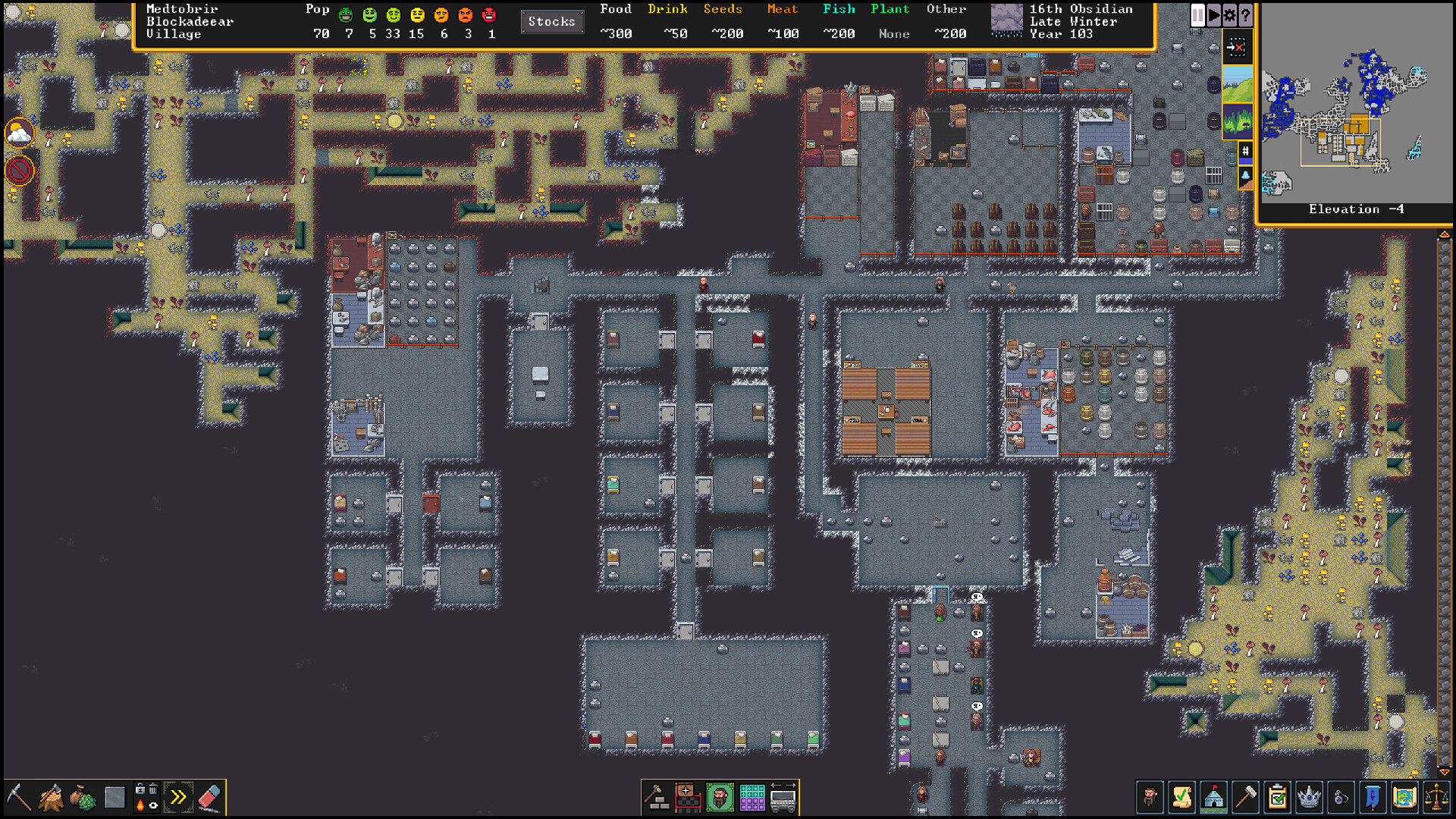Open the build/hammer icon menu

(1246, 796)
